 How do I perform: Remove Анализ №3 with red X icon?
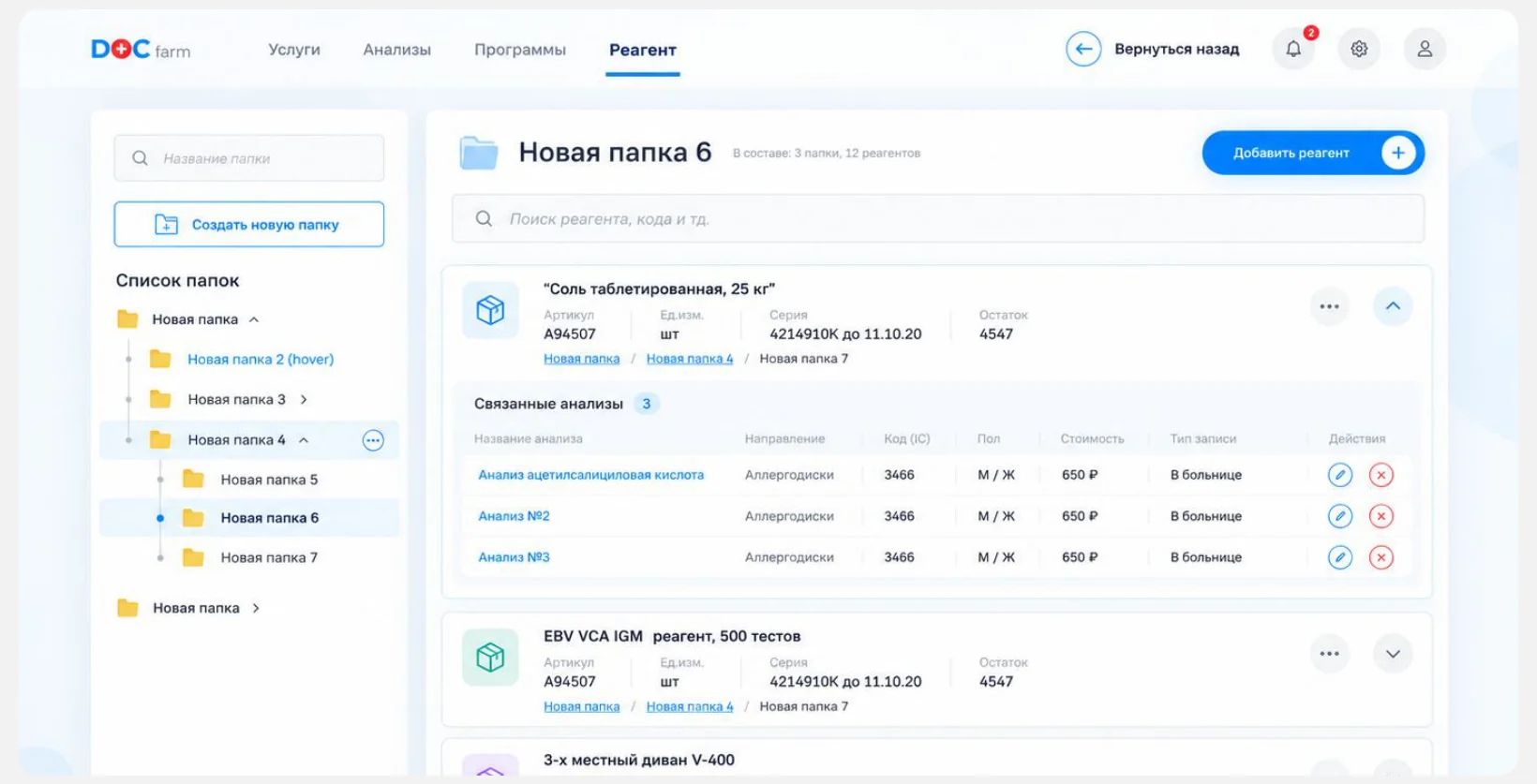(1380, 557)
